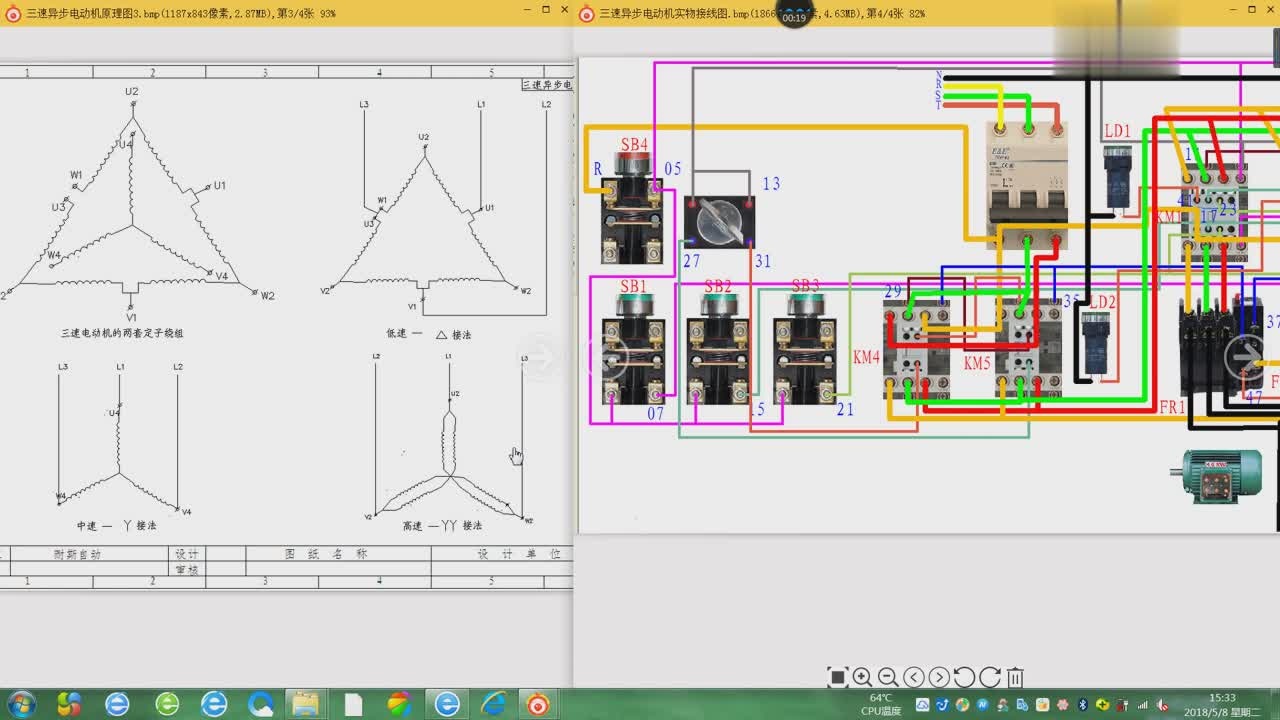
Task: Click the 低速 — △ 接法 caption
Action: point(428,334)
